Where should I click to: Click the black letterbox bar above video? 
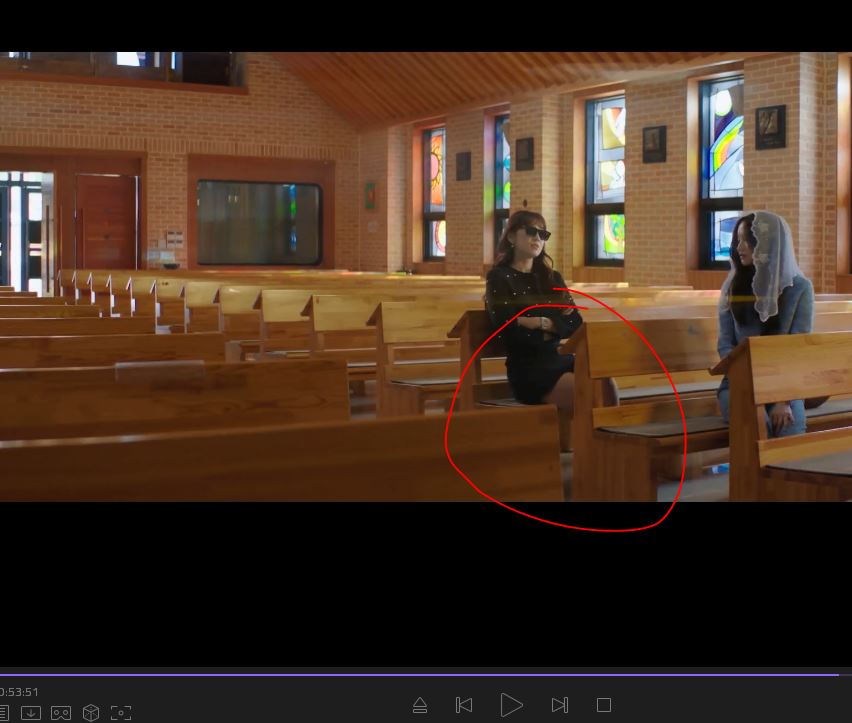click(x=426, y=25)
